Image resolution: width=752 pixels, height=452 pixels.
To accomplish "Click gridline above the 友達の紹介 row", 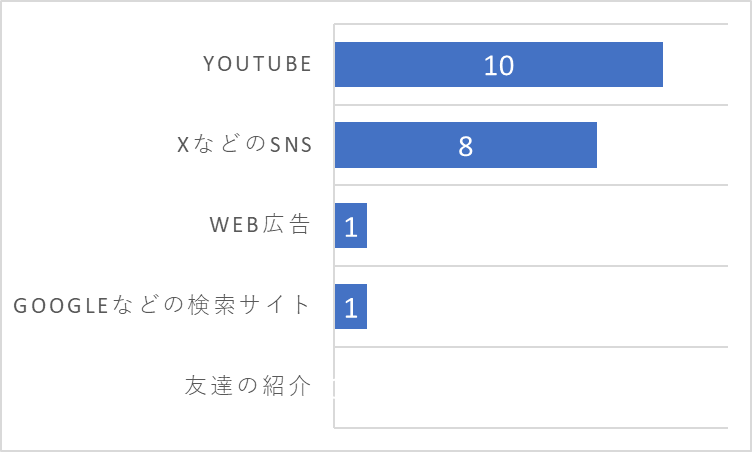I will point(531,346).
